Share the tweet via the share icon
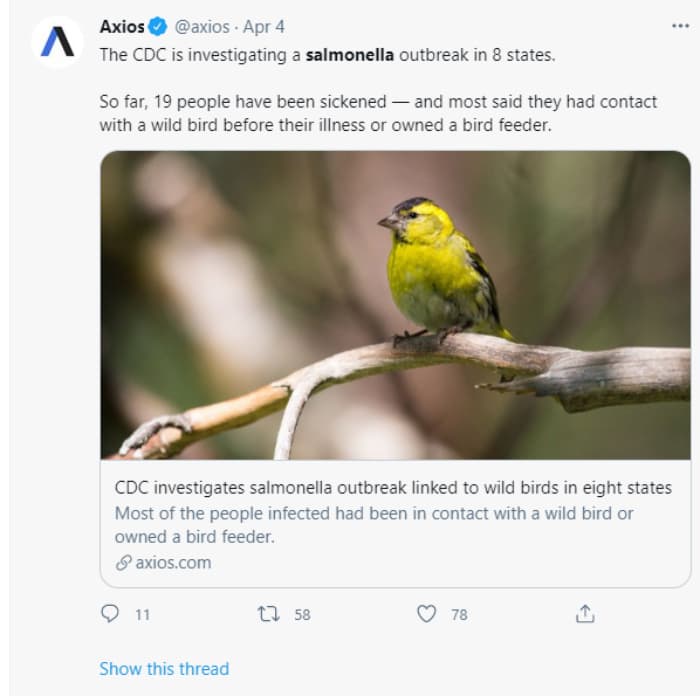This screenshot has width=700, height=696. (585, 614)
